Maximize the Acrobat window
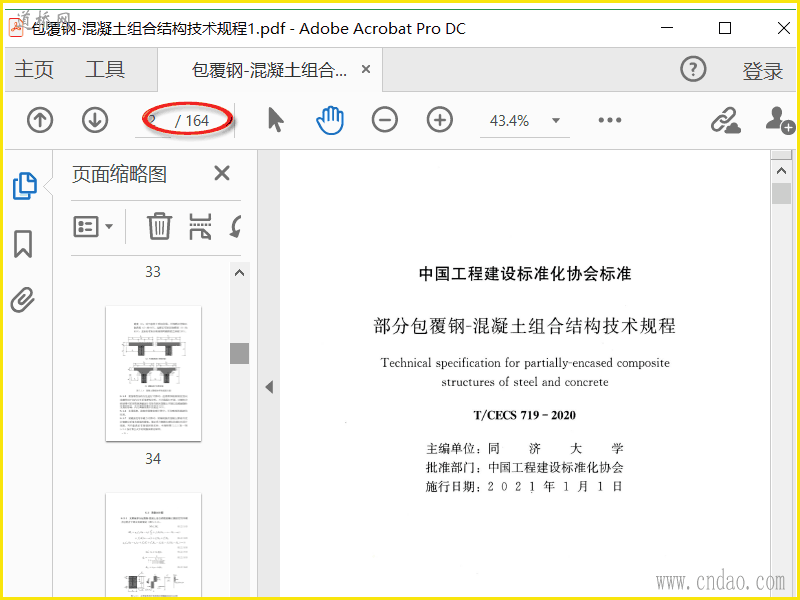Image resolution: width=800 pixels, height=600 pixels. click(725, 28)
